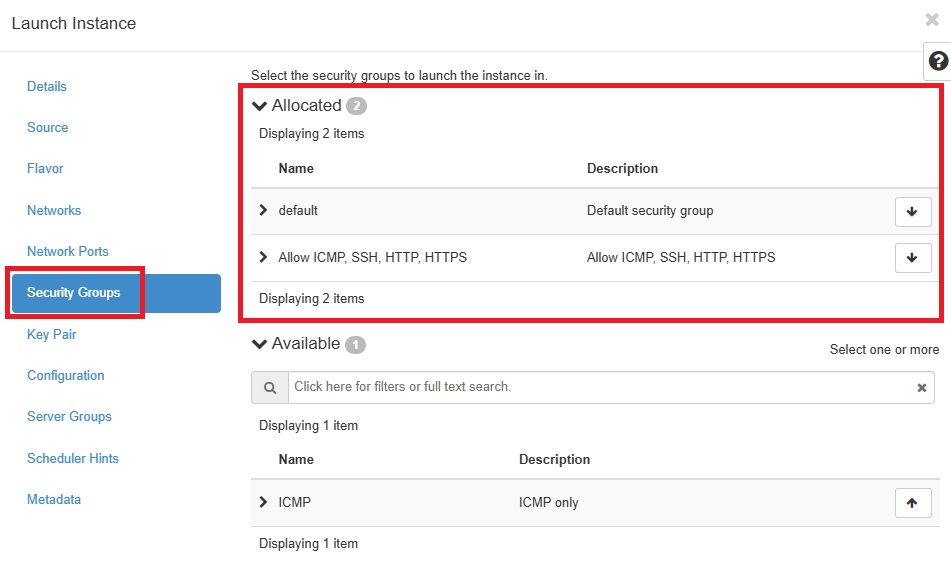Image resolution: width=951 pixels, height=582 pixels.
Task: Close the Launch Instance dialog
Action: click(932, 20)
